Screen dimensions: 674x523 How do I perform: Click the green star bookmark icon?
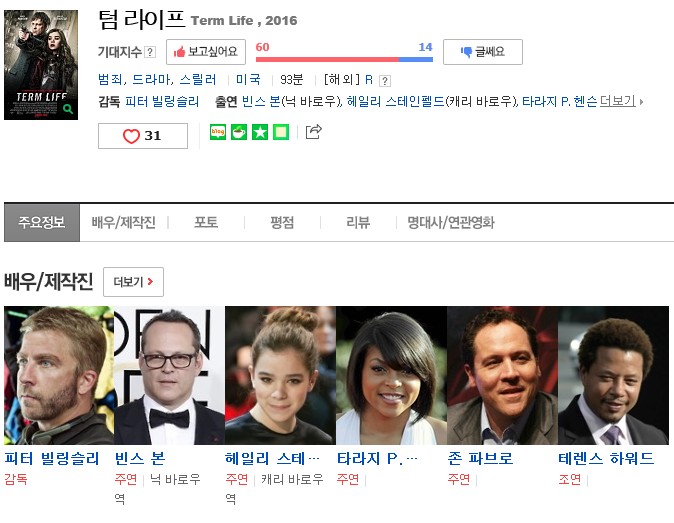coord(260,132)
